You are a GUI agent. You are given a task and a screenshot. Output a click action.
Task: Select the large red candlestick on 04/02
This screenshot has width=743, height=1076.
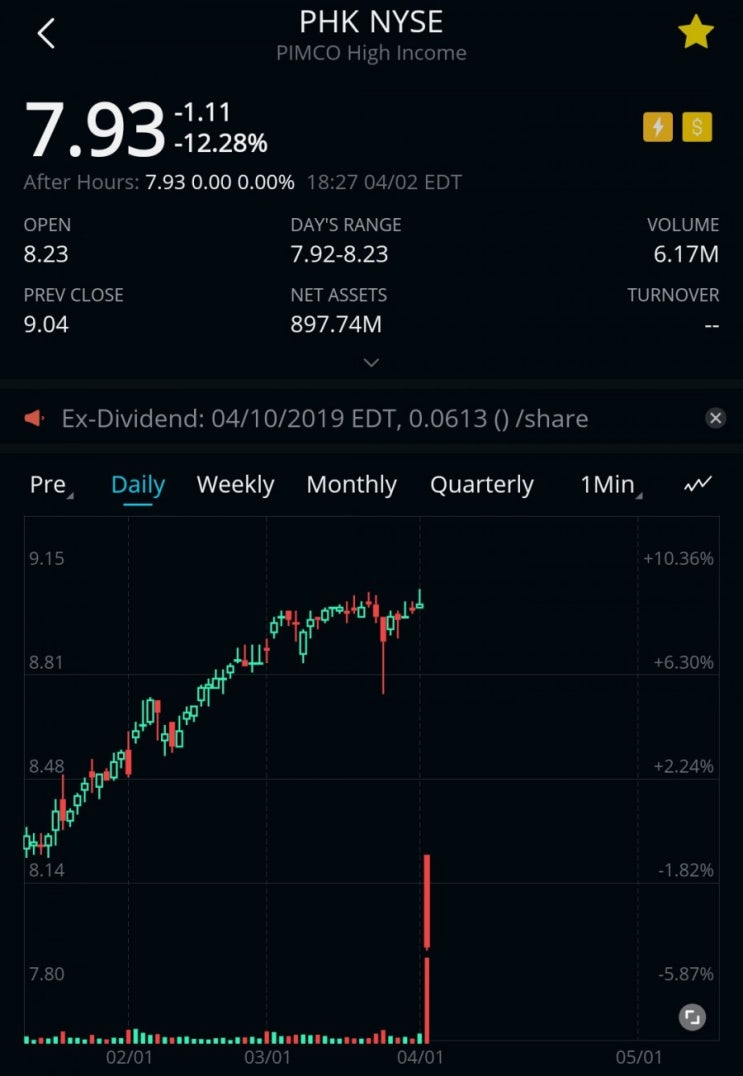427,901
